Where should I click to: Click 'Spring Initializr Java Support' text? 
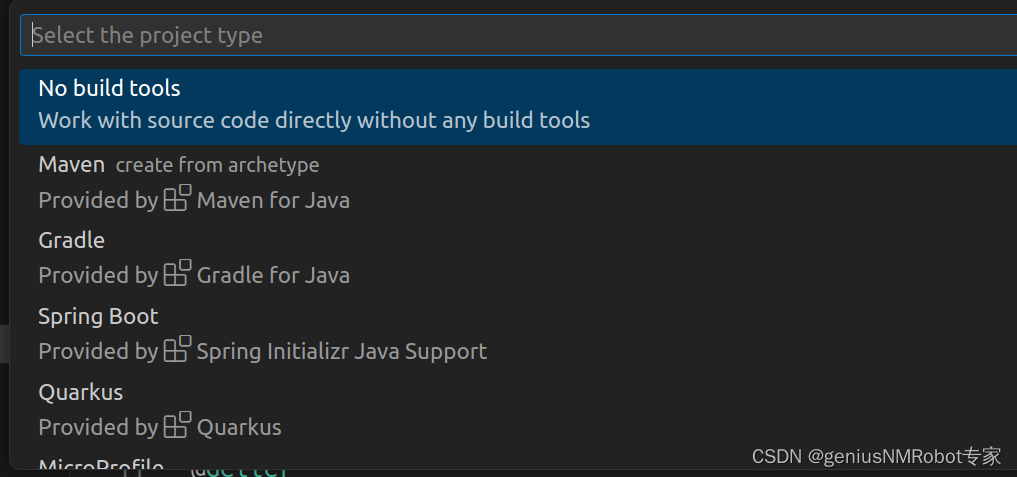342,352
